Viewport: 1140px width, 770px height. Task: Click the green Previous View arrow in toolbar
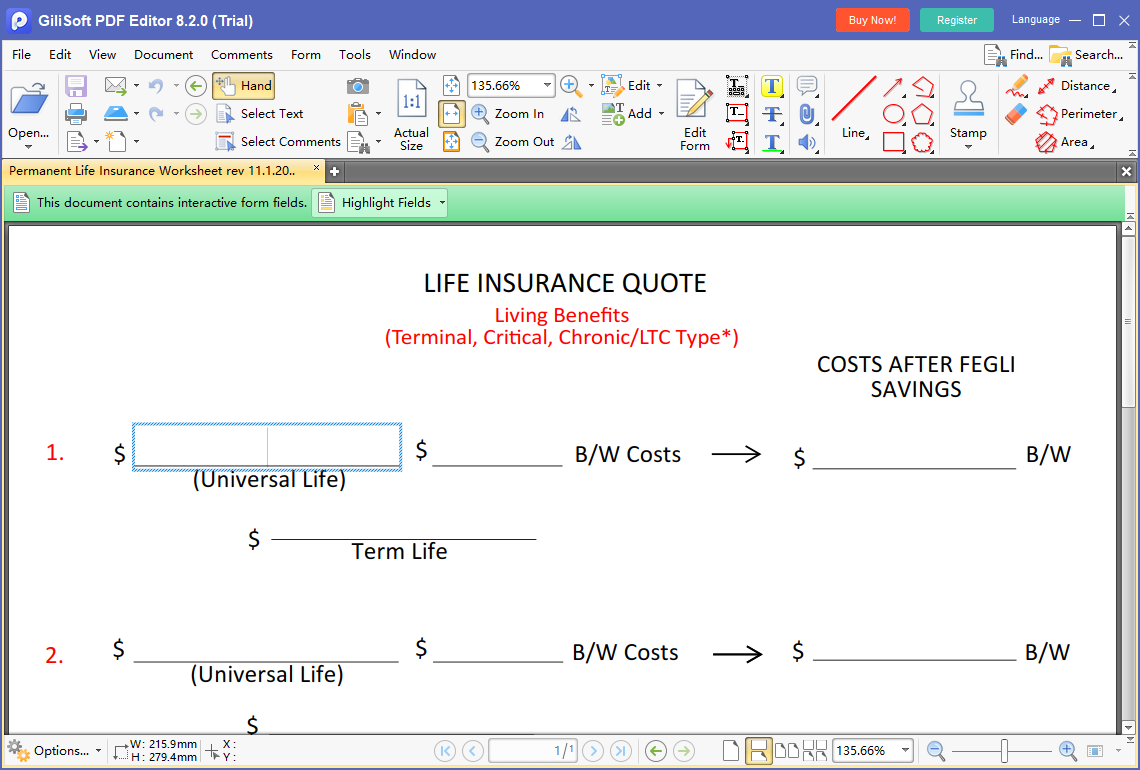click(x=196, y=86)
